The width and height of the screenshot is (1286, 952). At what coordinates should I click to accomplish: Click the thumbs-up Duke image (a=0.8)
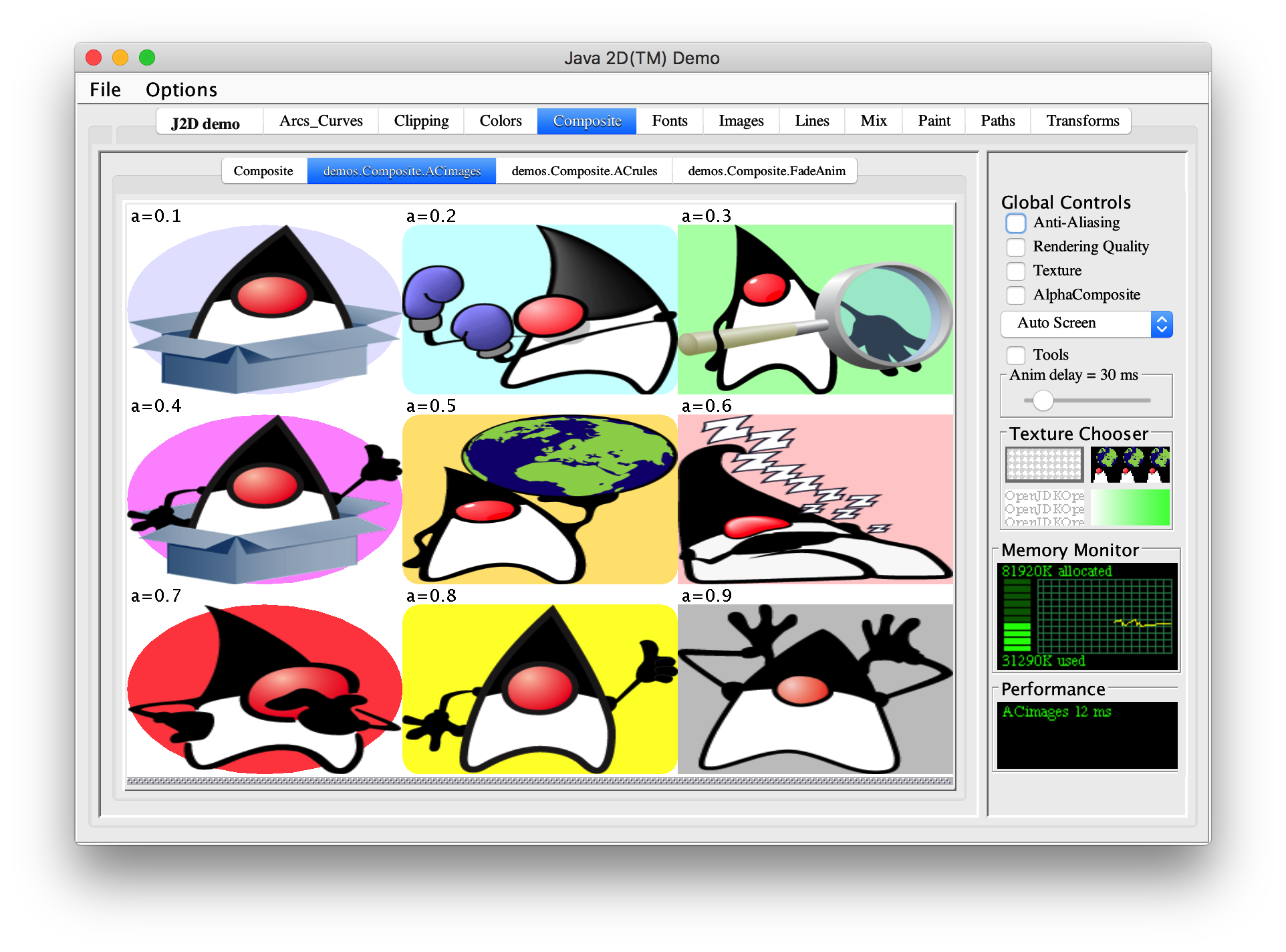coord(539,689)
